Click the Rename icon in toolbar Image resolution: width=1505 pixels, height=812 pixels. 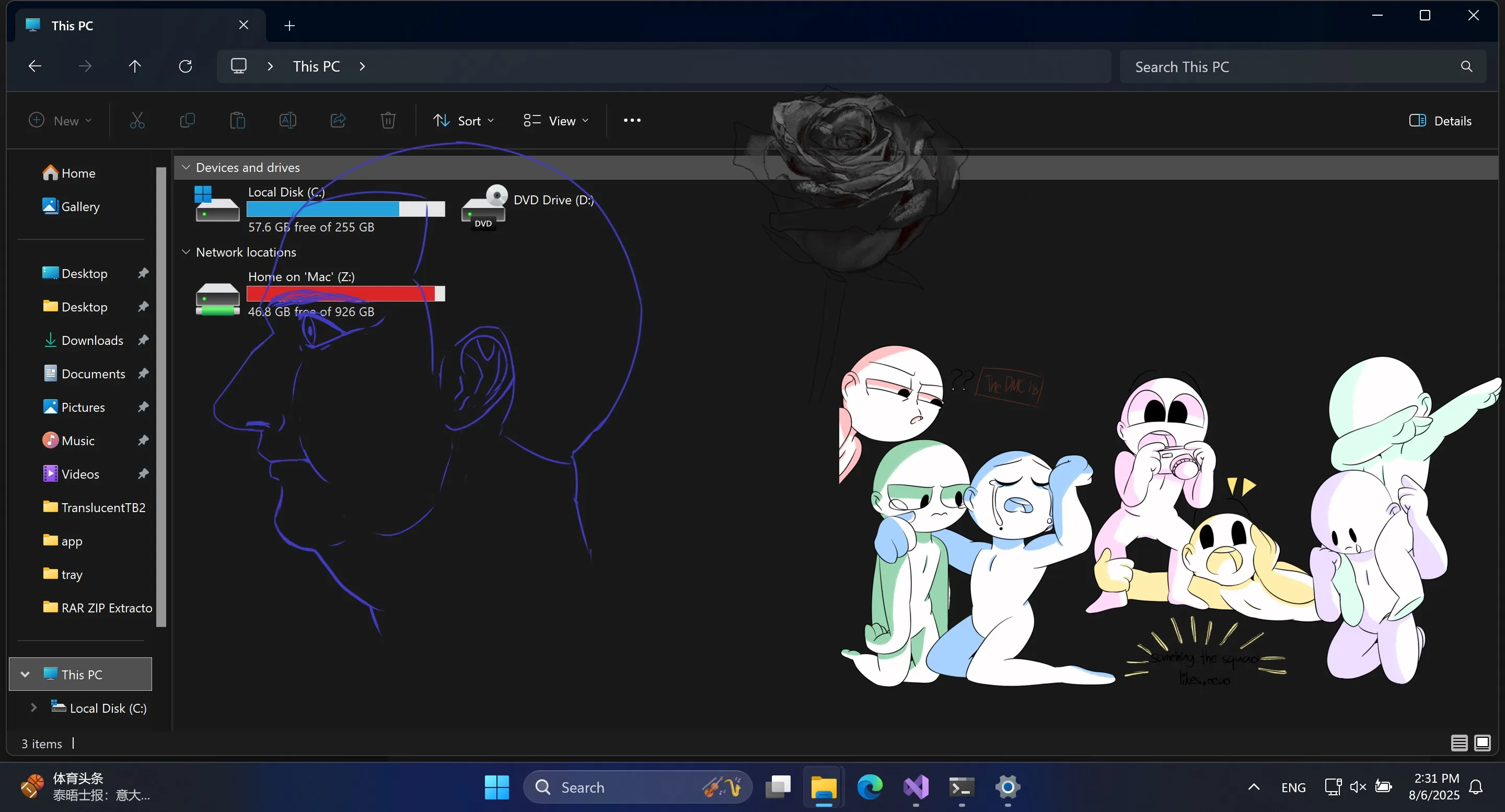(x=287, y=120)
